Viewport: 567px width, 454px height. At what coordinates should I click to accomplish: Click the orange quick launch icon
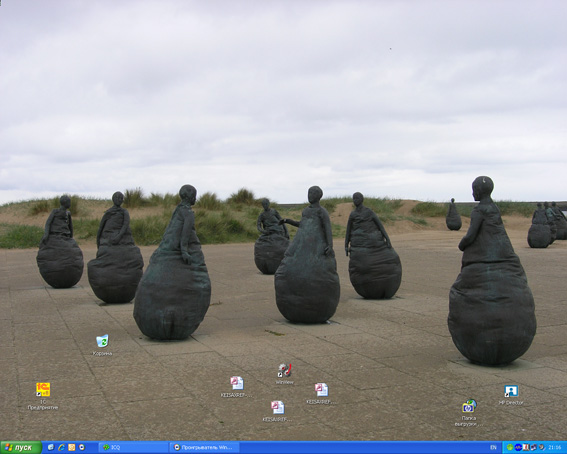pos(72,447)
